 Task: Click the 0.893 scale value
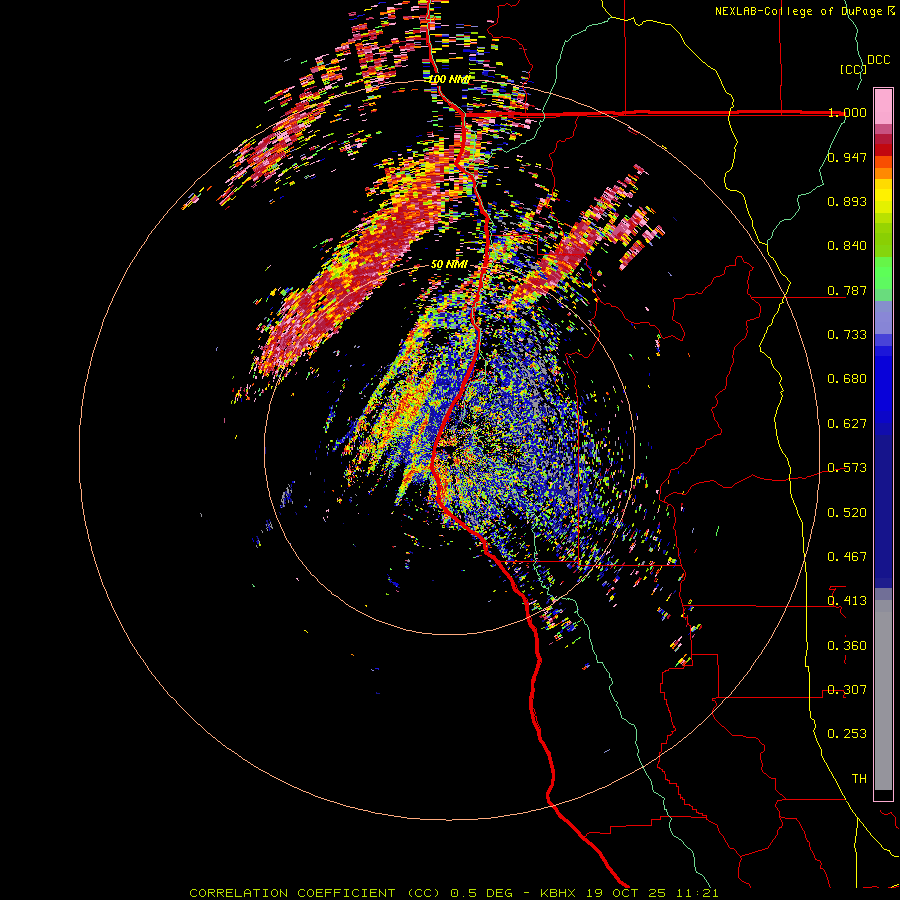coord(847,201)
